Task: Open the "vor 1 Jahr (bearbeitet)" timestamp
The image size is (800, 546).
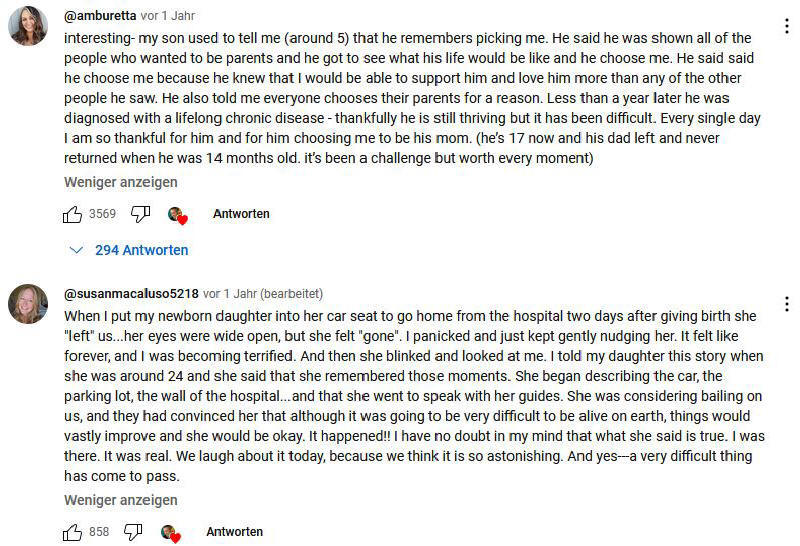Action: click(263, 294)
